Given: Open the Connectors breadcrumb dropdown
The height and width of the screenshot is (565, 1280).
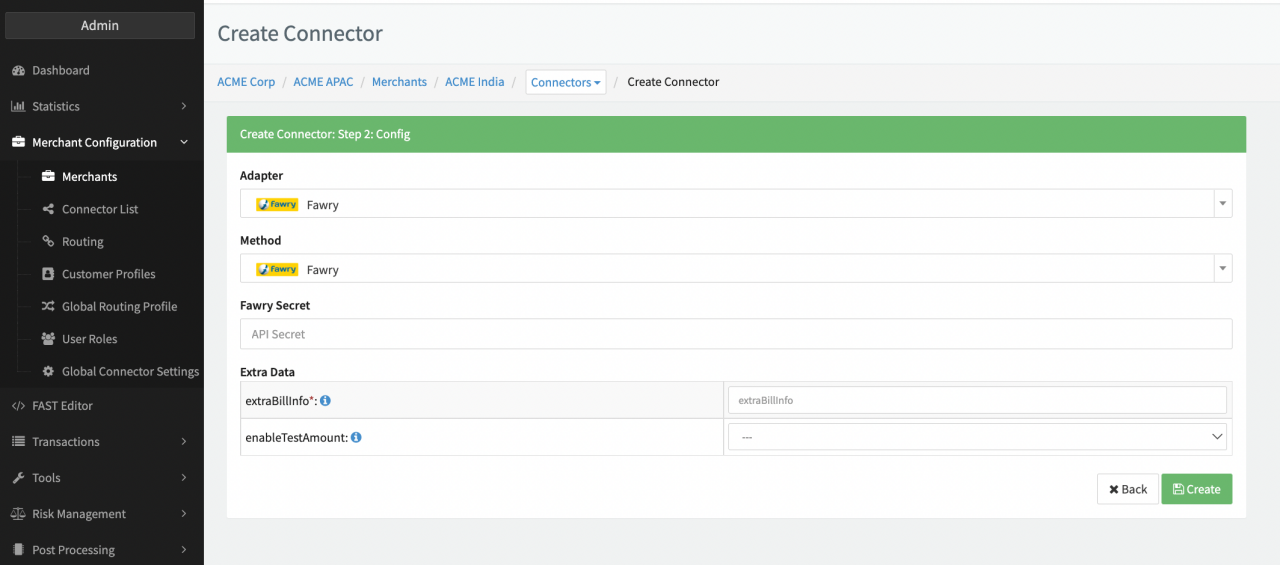Looking at the screenshot, I should 566,82.
